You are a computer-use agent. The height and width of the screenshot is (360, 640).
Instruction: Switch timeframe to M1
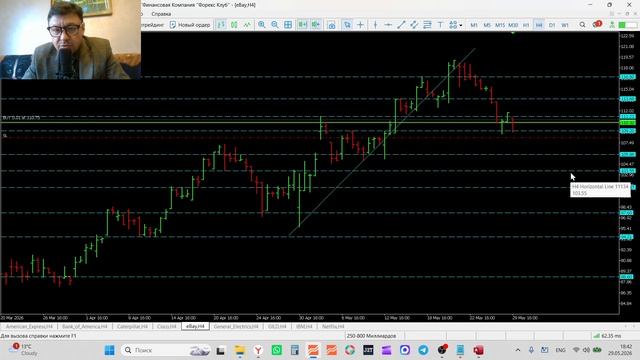(x=474, y=25)
